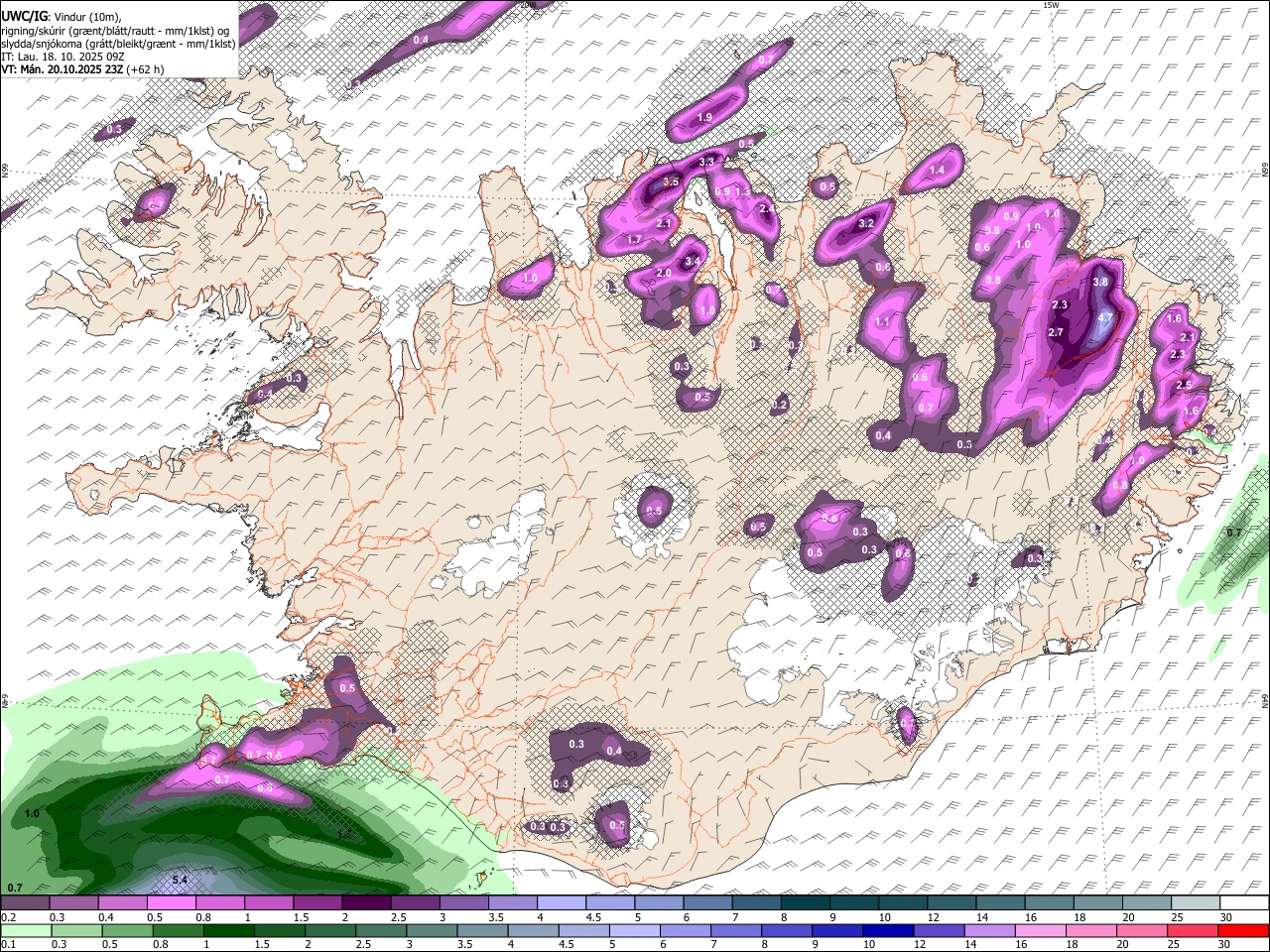The width and height of the screenshot is (1270, 952).
Task: Click the 'IT: Lau. 18. 10. 2025 09Z' line
Action: pyautogui.click(x=63, y=57)
